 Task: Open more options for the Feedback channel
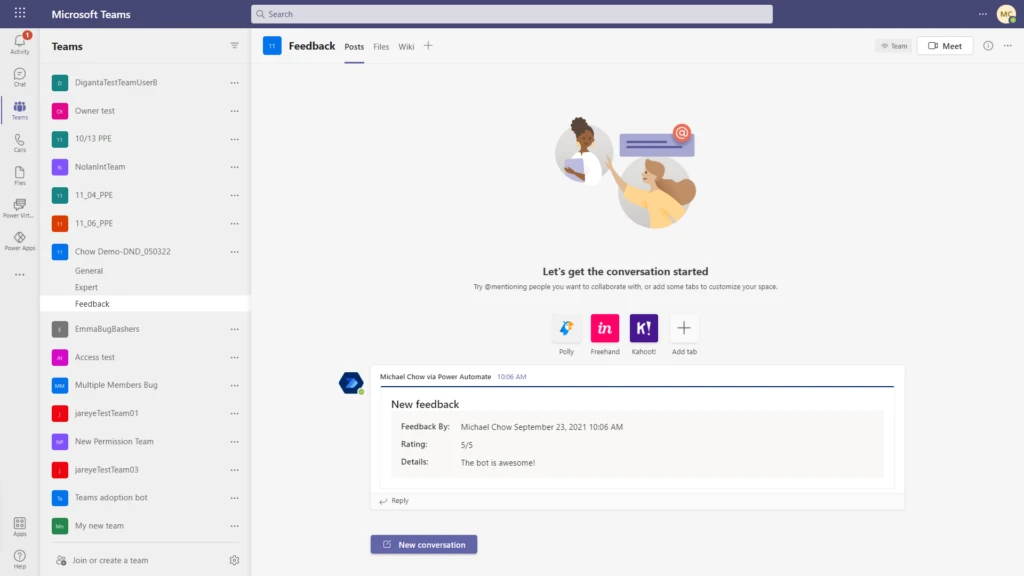(x=234, y=303)
